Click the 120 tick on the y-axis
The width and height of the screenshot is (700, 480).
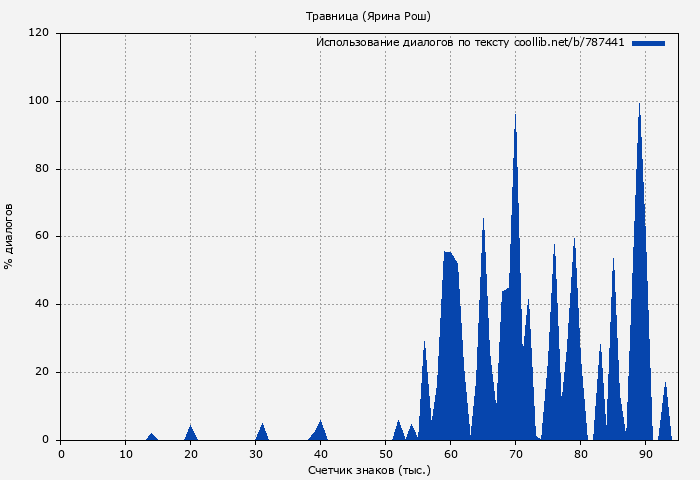pos(39,33)
